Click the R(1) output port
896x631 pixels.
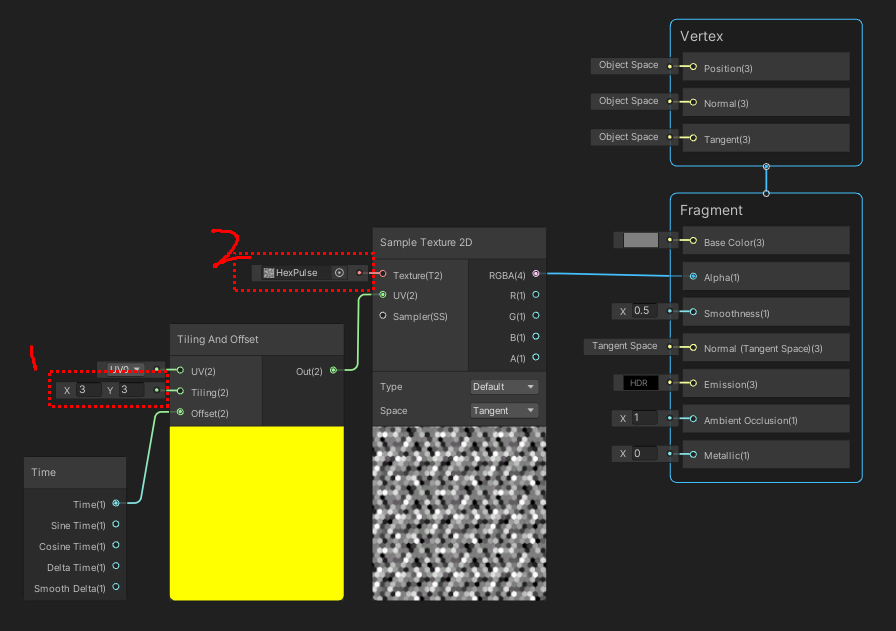pos(536,295)
